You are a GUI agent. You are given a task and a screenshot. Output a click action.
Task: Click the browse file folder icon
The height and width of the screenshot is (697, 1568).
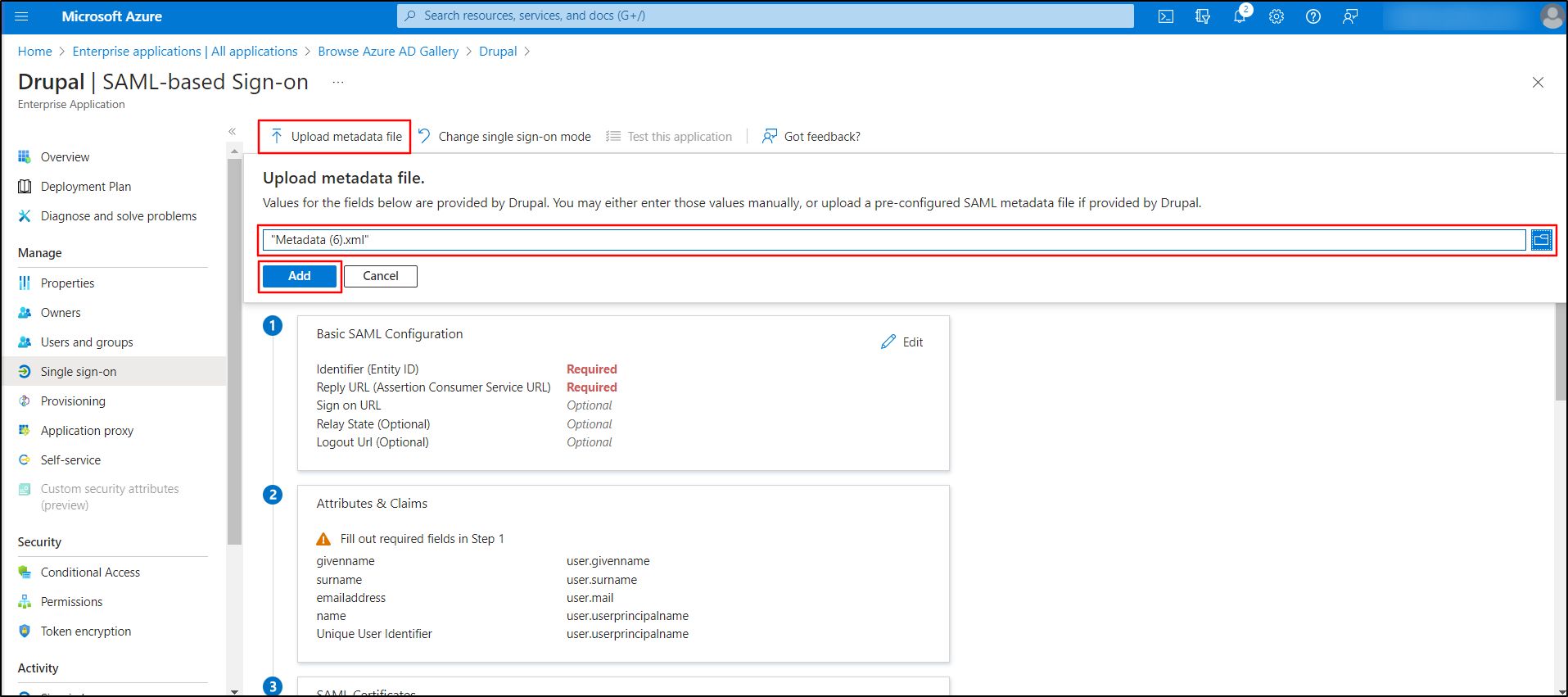click(x=1542, y=240)
